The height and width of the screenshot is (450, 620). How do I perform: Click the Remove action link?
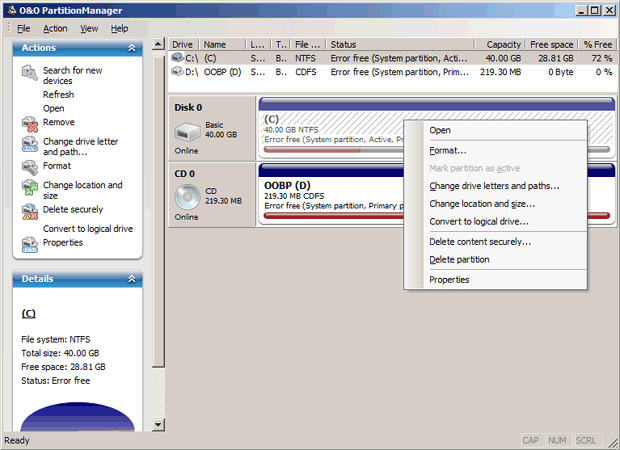59,122
